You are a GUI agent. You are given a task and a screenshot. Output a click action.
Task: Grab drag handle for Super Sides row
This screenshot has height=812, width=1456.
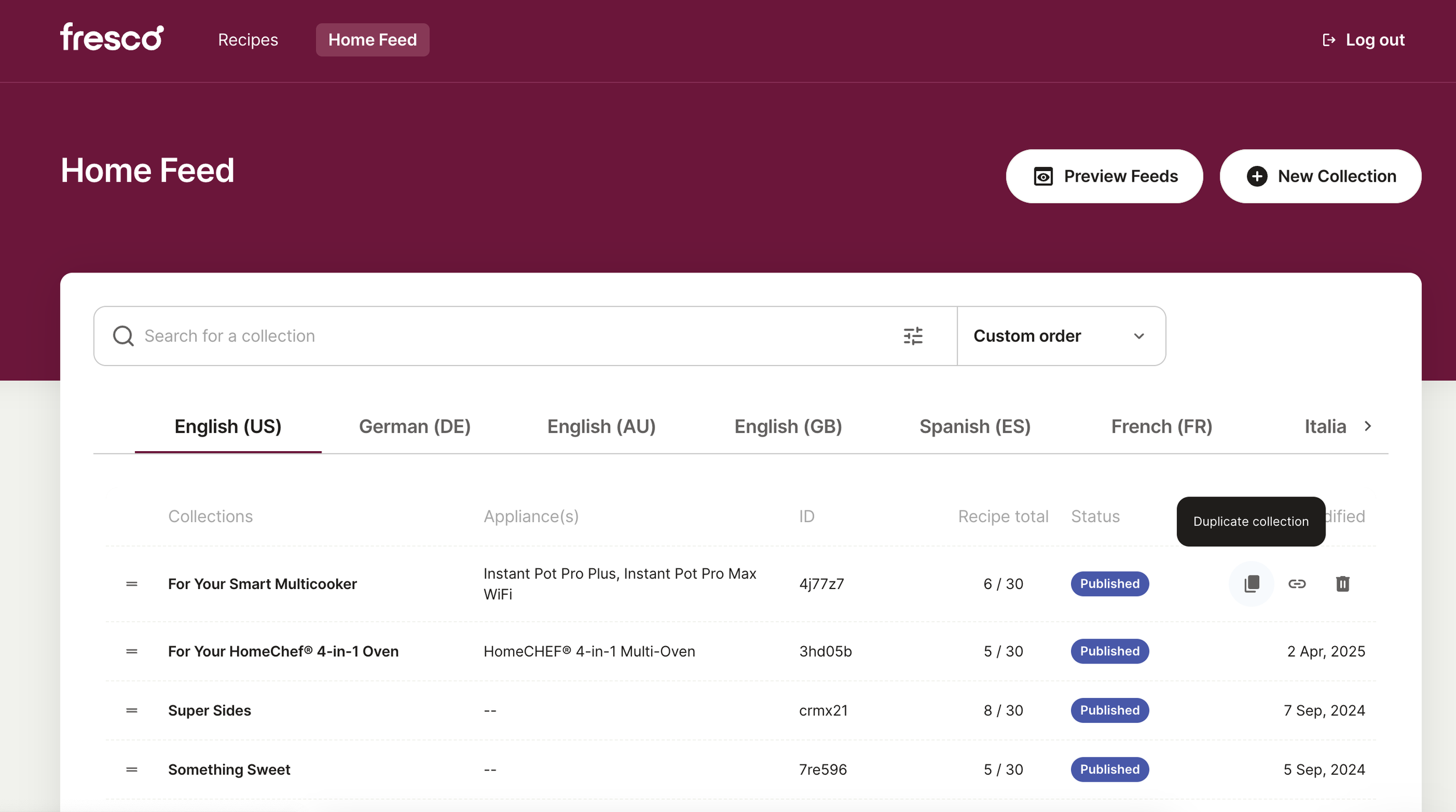132,710
